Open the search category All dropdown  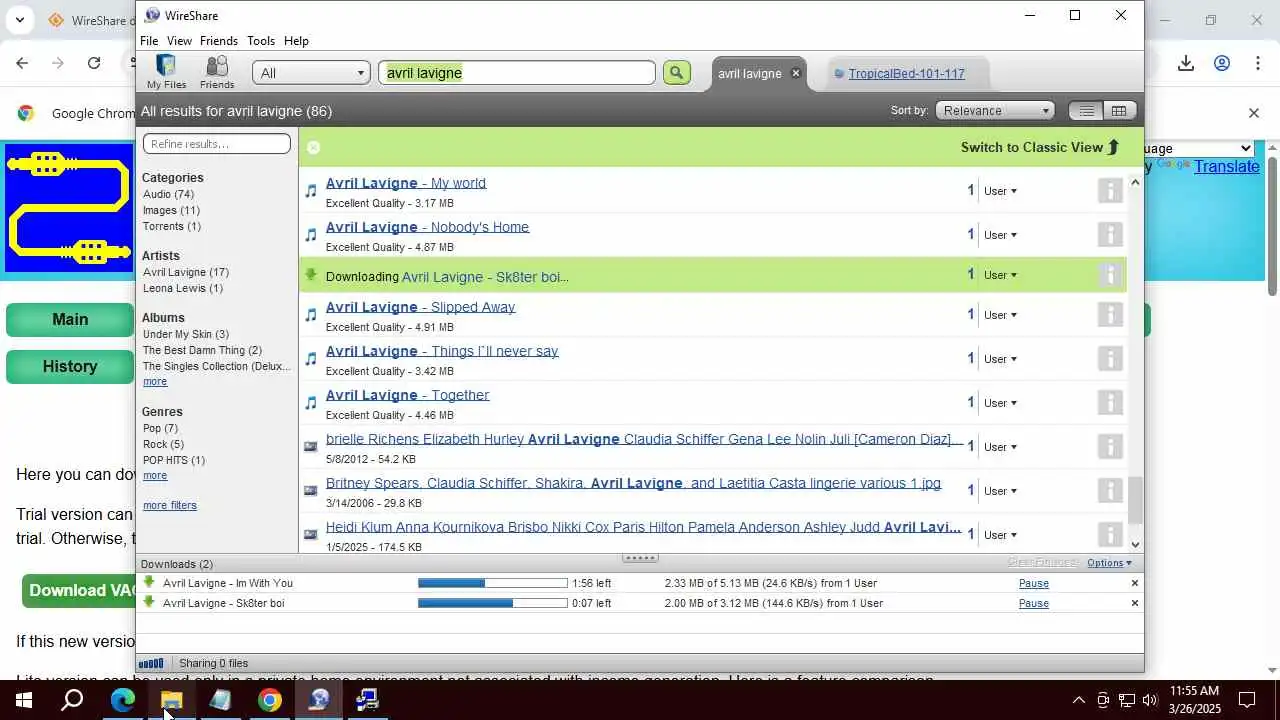pos(310,72)
